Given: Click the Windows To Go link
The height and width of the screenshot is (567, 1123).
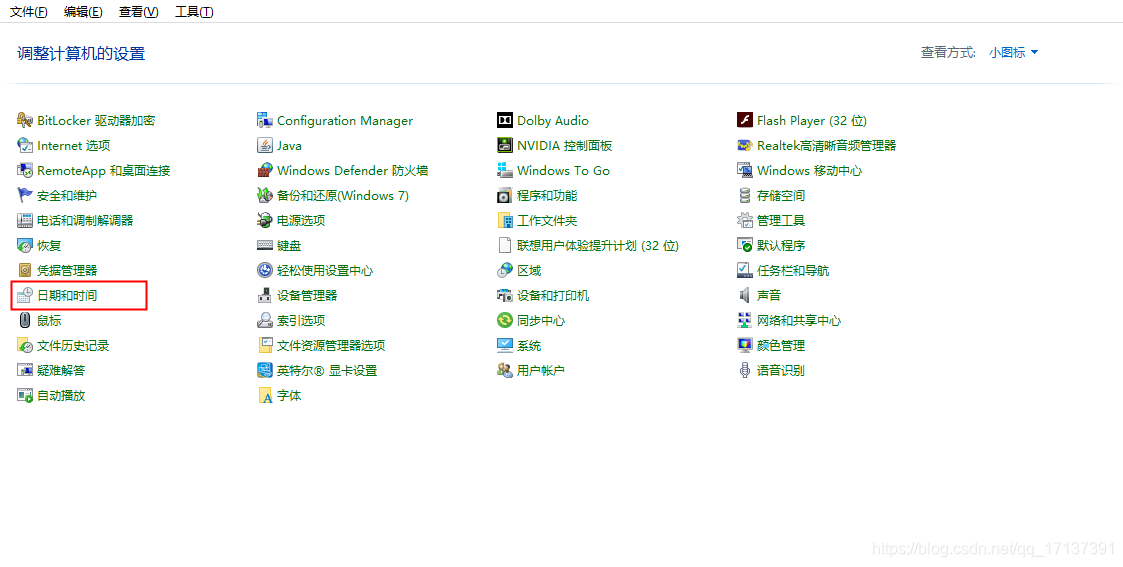Looking at the screenshot, I should tap(563, 170).
